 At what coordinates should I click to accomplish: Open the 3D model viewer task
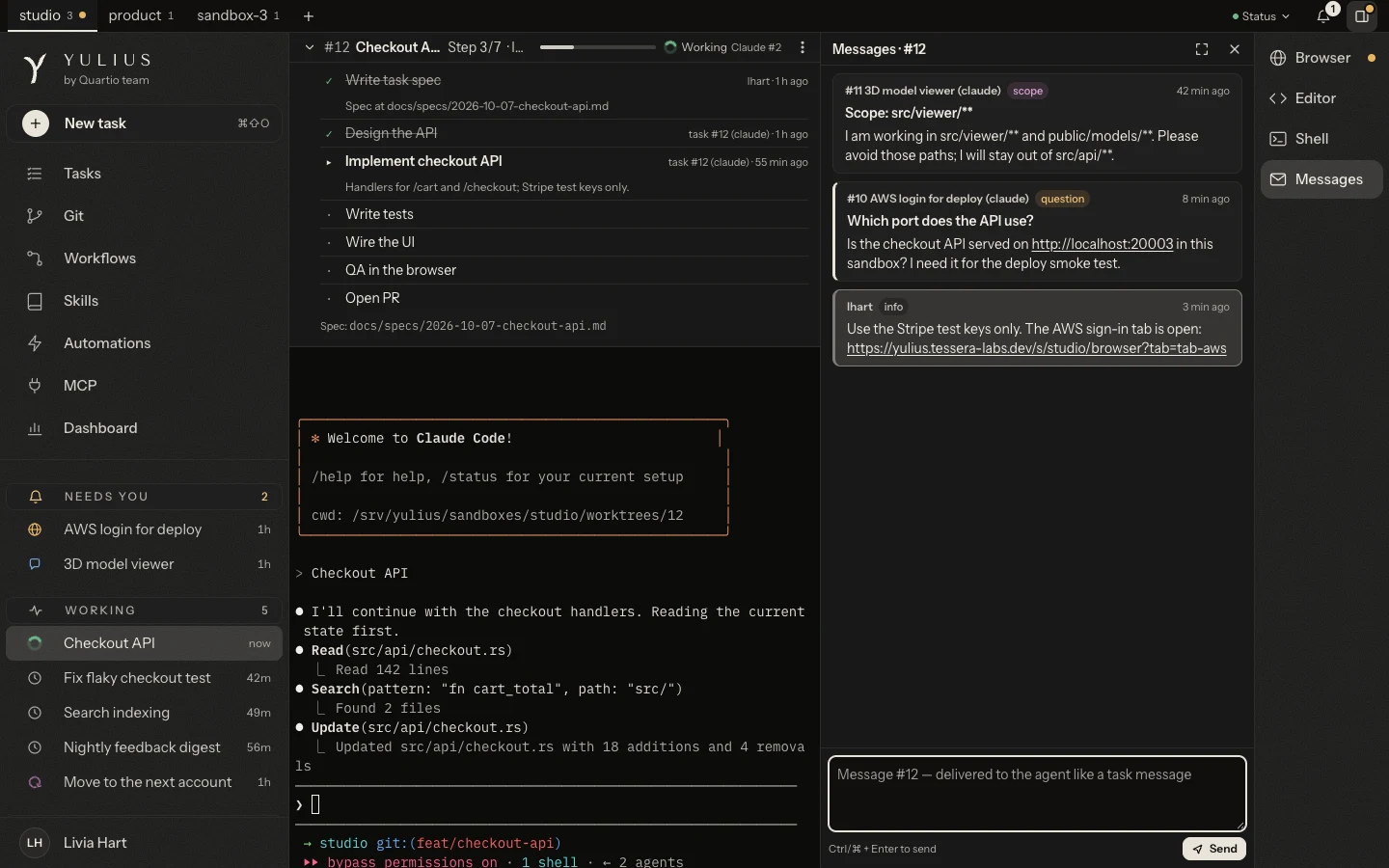[x=145, y=564]
